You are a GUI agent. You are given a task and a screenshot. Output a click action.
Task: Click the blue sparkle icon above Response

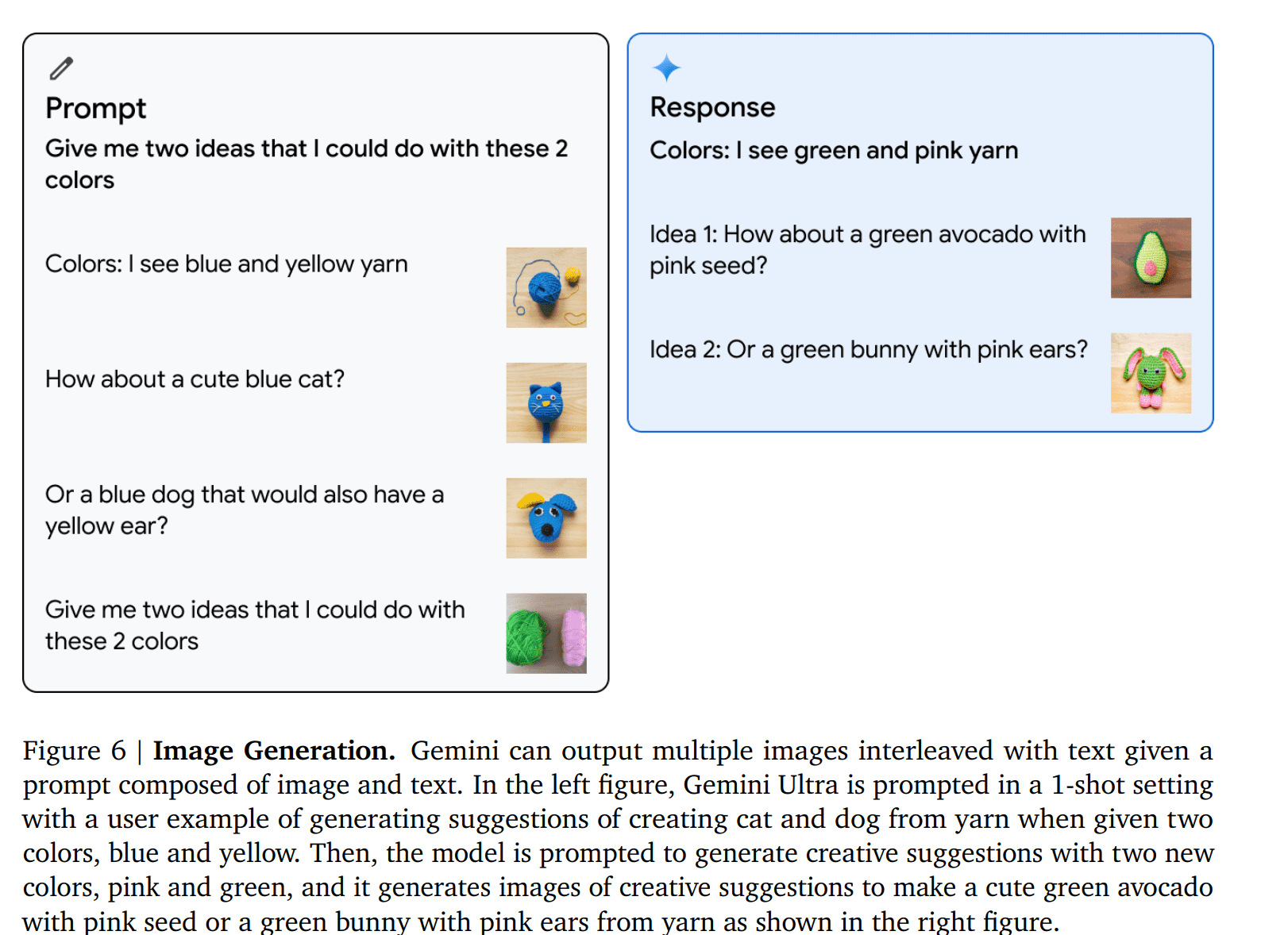666,68
